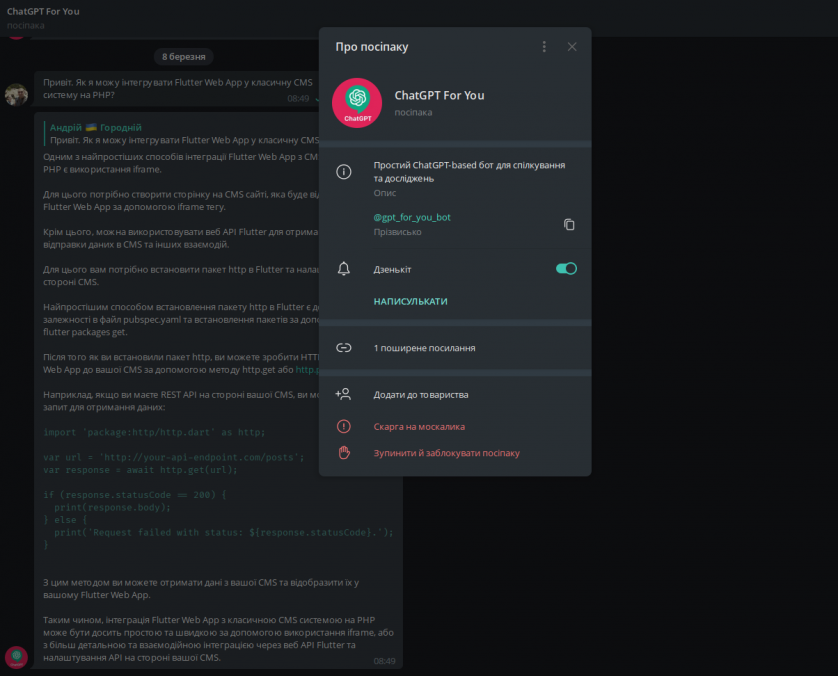Click the НАПИСУЛЬКАТИ button
Viewport: 838px width, 676px height.
(x=410, y=301)
